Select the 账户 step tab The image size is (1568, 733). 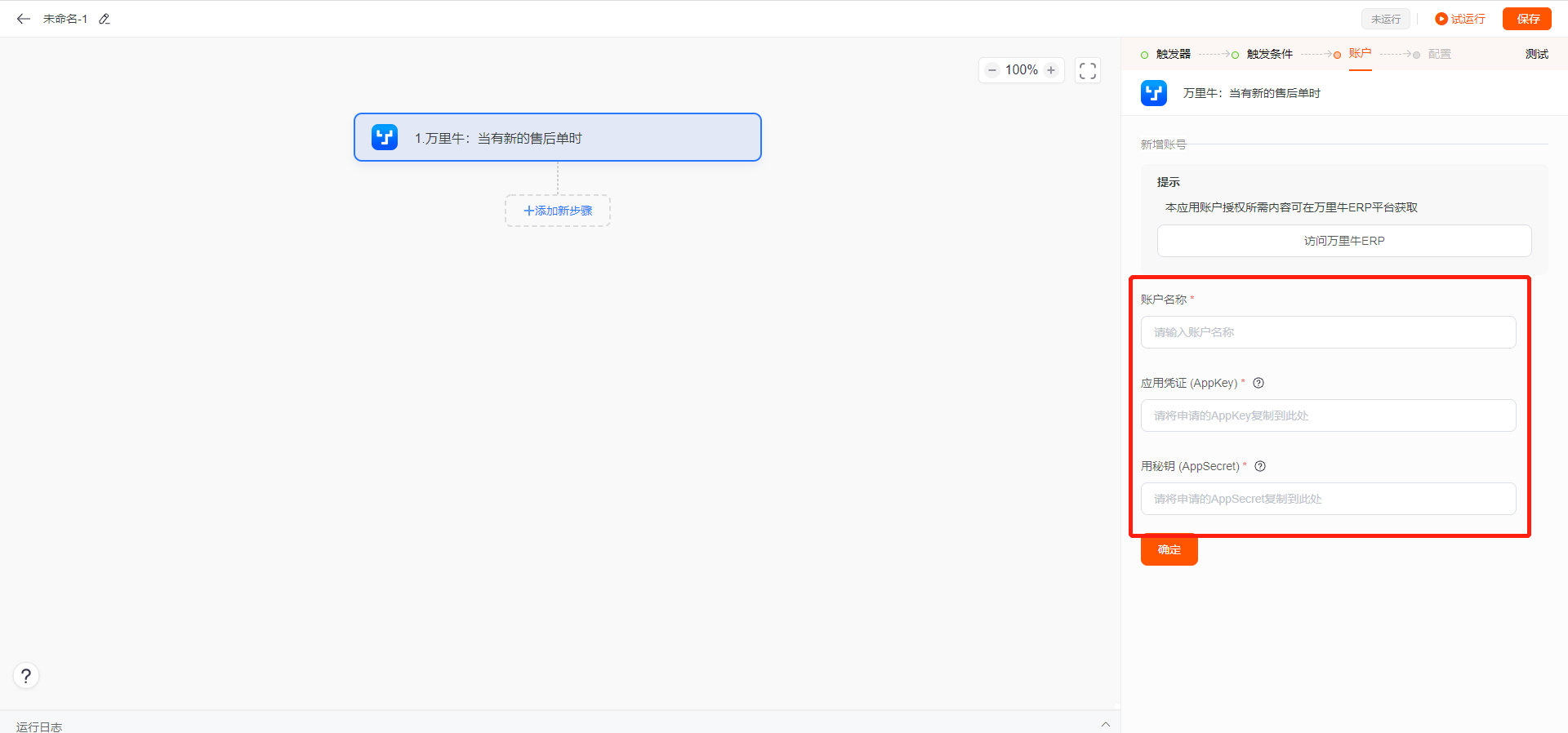tap(1360, 53)
